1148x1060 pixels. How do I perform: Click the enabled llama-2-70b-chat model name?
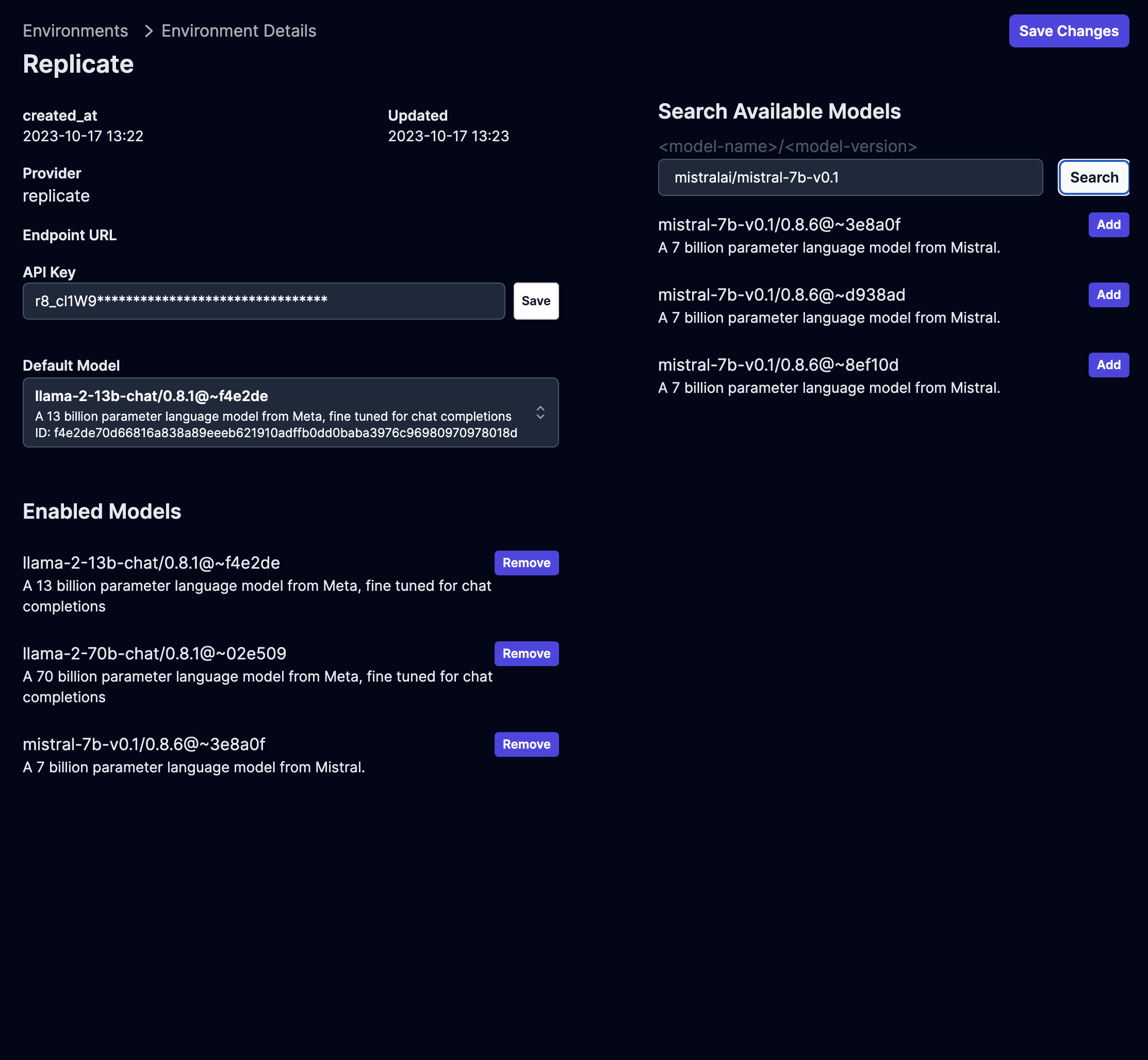(x=154, y=653)
